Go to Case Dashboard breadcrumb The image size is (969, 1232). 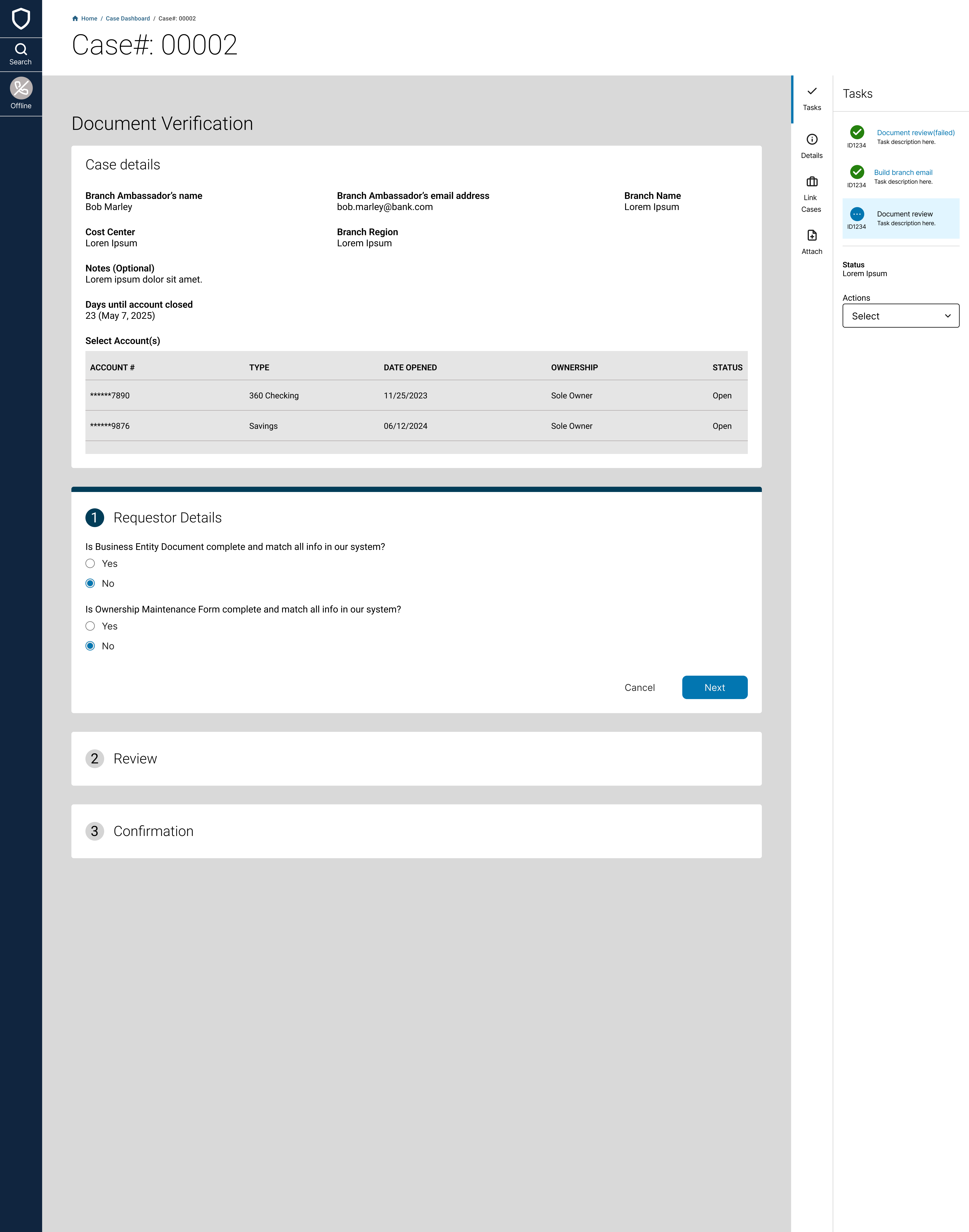pos(128,19)
